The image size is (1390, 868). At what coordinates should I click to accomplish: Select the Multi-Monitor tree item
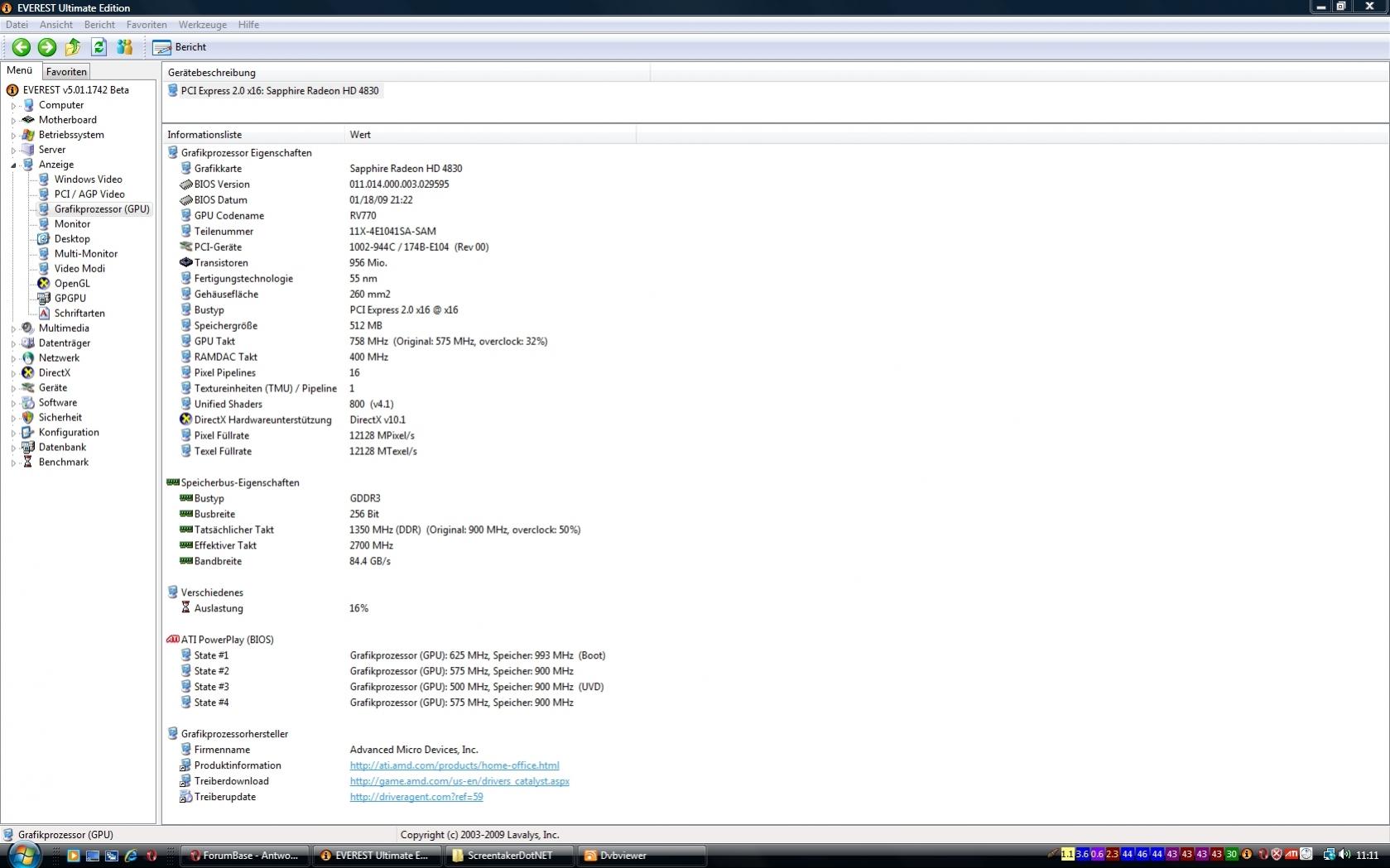[86, 254]
